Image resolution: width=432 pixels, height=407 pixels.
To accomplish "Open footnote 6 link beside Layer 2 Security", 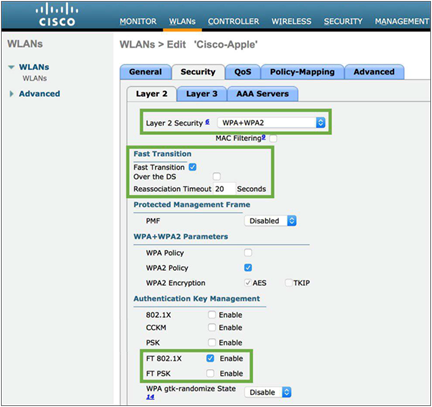I will 207,122.
